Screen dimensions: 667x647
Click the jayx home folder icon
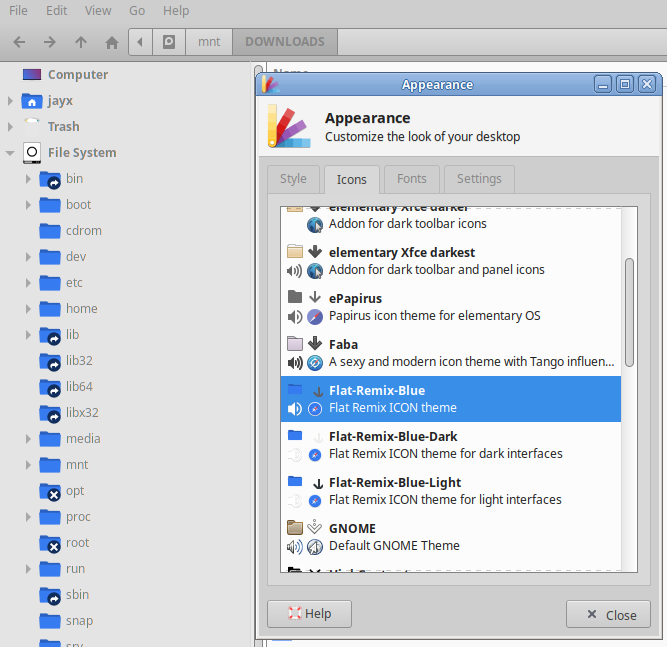pos(32,101)
